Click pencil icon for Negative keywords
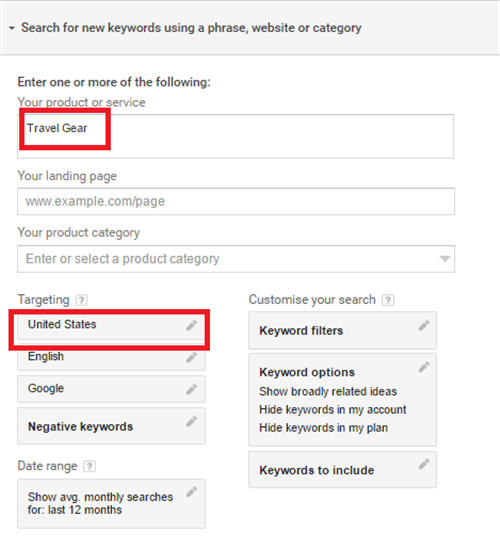 click(192, 422)
